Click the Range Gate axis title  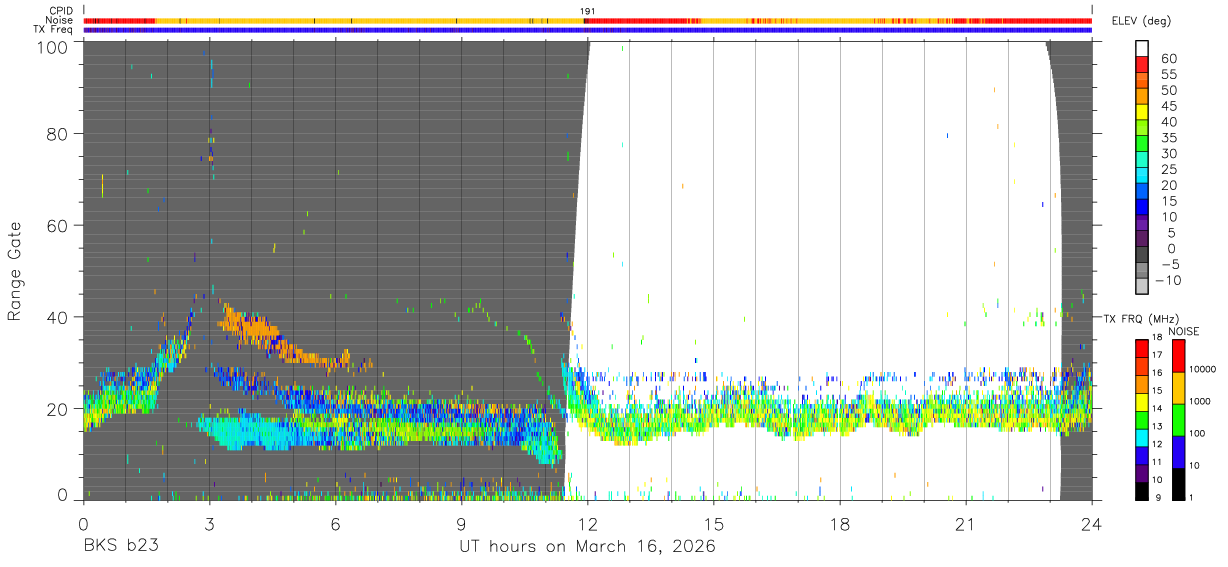15,271
